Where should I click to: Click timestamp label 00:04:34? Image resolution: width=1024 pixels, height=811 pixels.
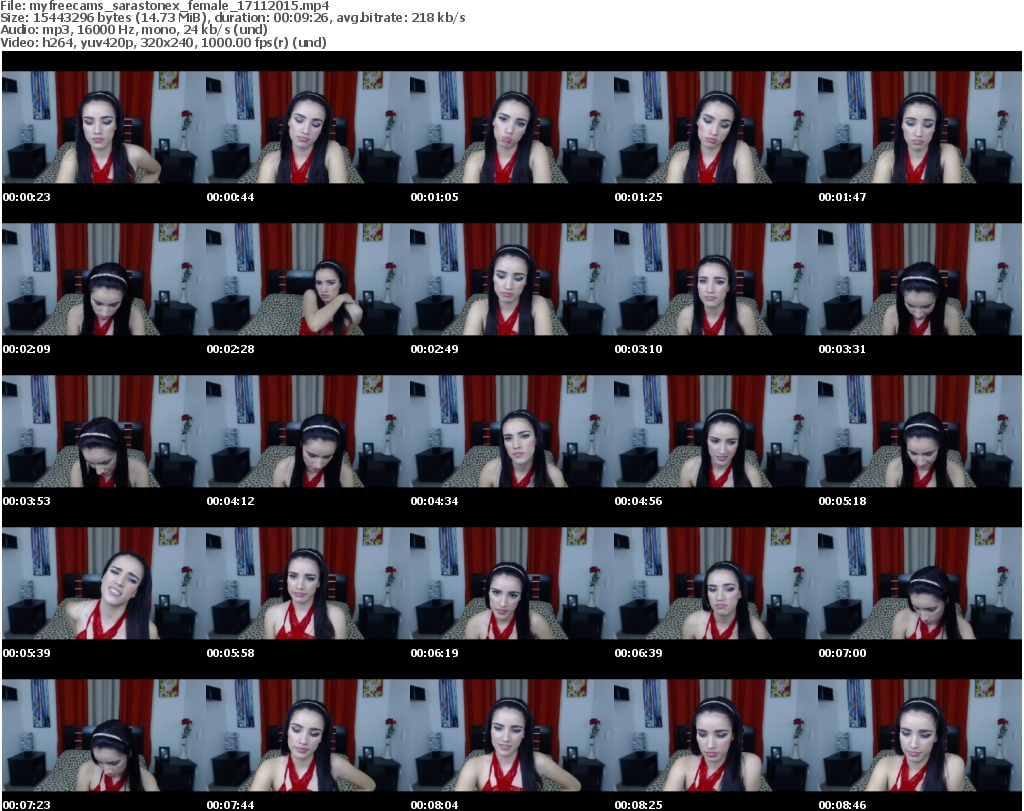coord(434,501)
